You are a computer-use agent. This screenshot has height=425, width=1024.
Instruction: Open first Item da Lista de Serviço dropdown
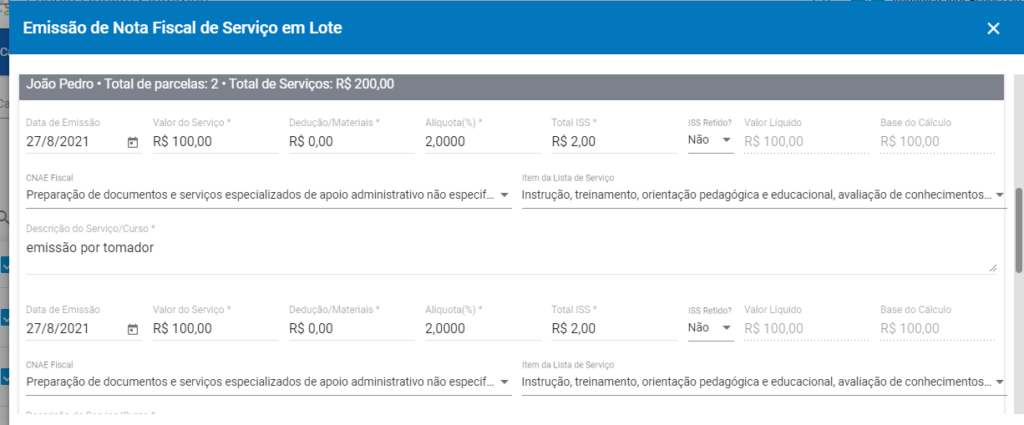point(764,195)
